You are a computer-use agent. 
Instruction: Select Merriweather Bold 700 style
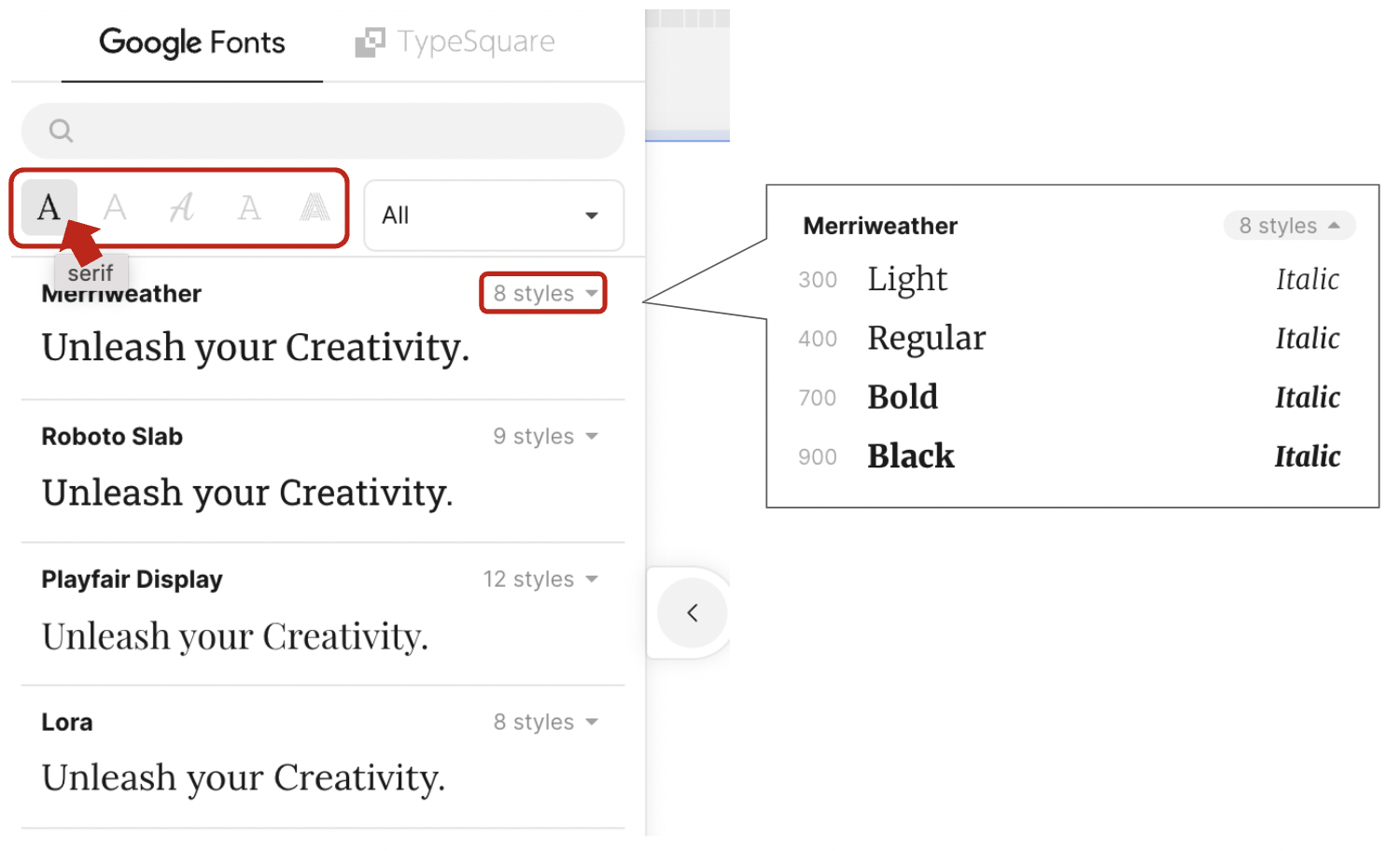tap(903, 398)
